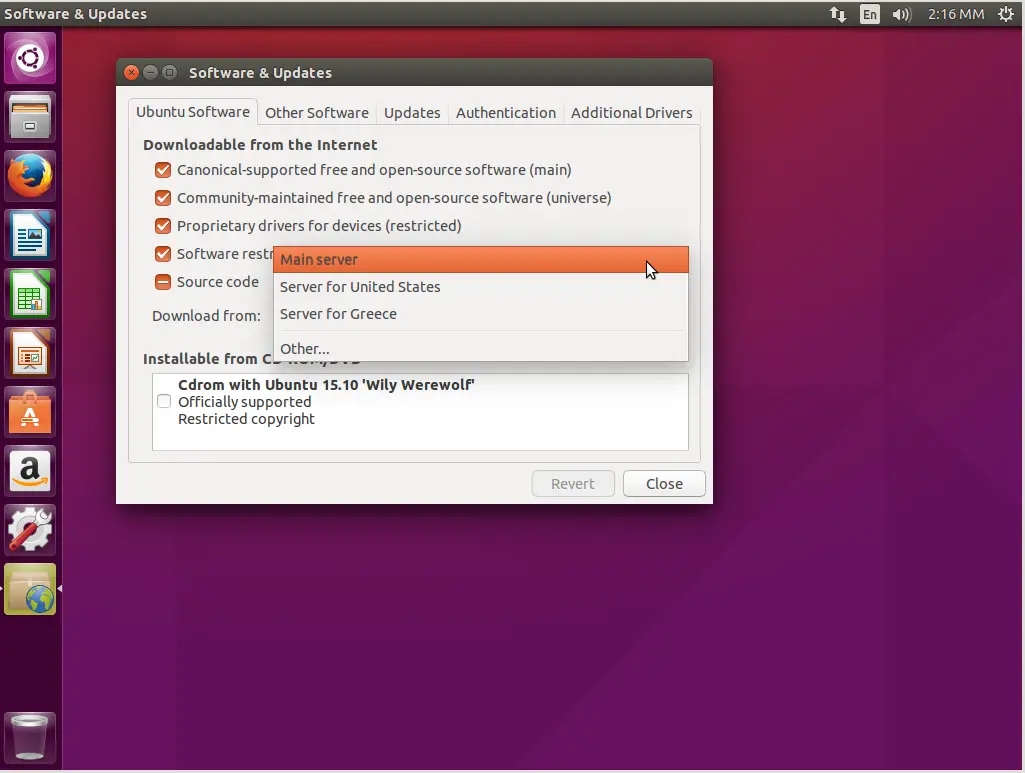Click the Software & Updates window title
This screenshot has width=1025, height=773.
(x=260, y=73)
